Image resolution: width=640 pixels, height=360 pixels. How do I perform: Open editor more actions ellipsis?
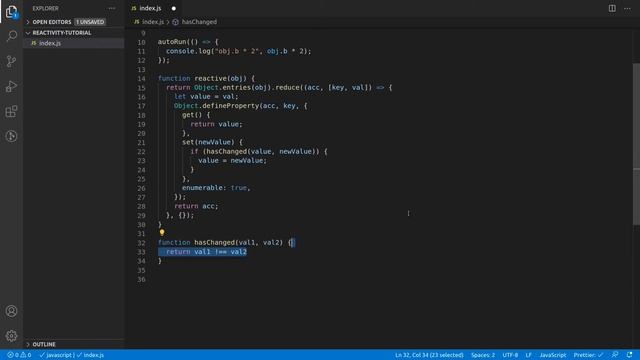627,8
